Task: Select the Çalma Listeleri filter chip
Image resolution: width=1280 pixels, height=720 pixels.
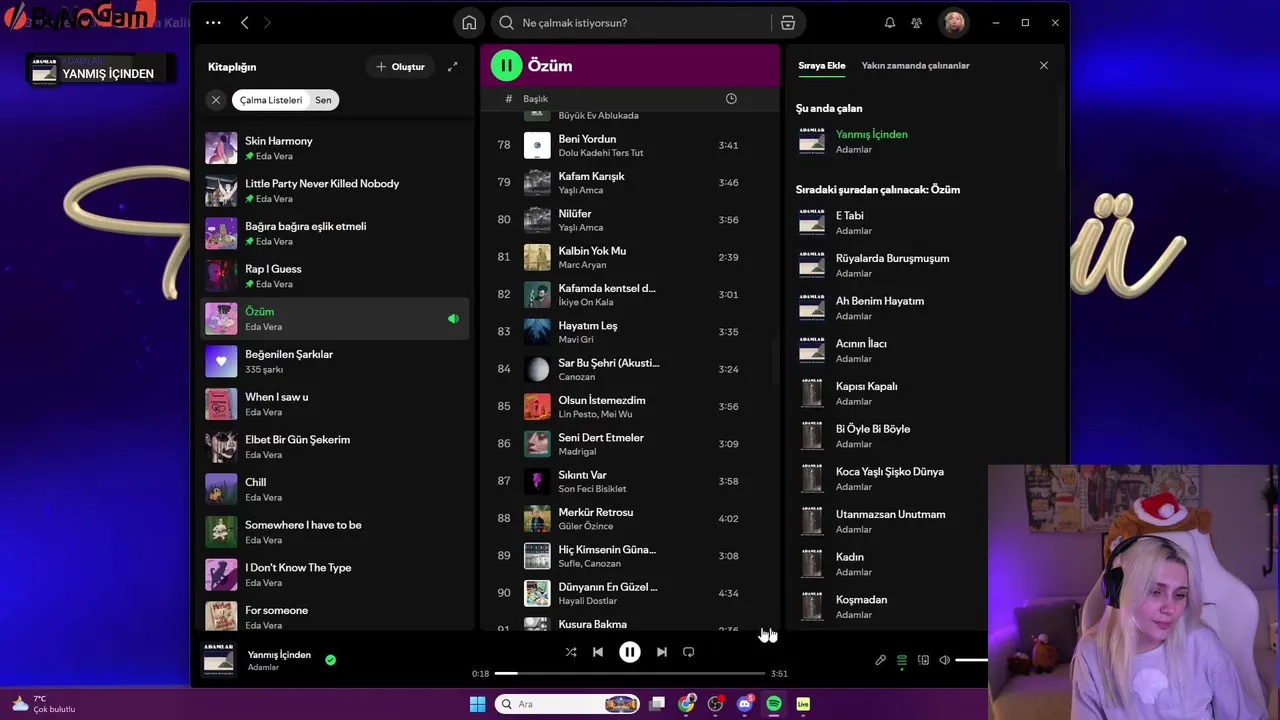Action: [271, 100]
